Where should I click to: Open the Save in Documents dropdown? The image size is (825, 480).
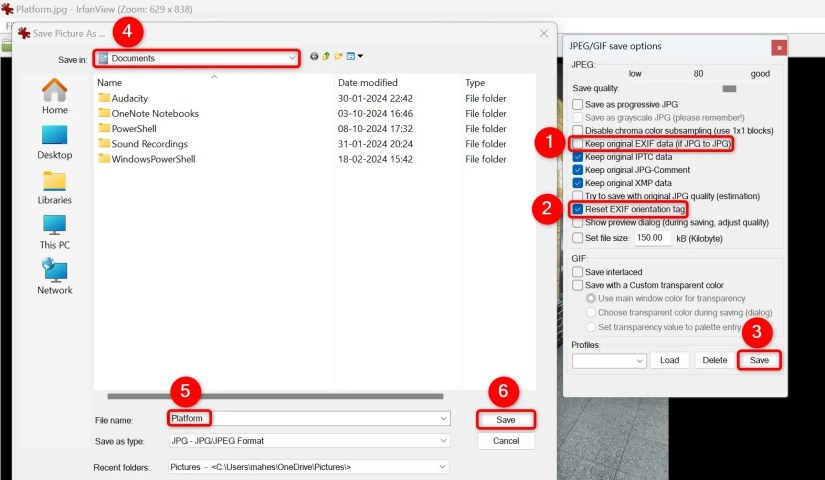coord(197,58)
